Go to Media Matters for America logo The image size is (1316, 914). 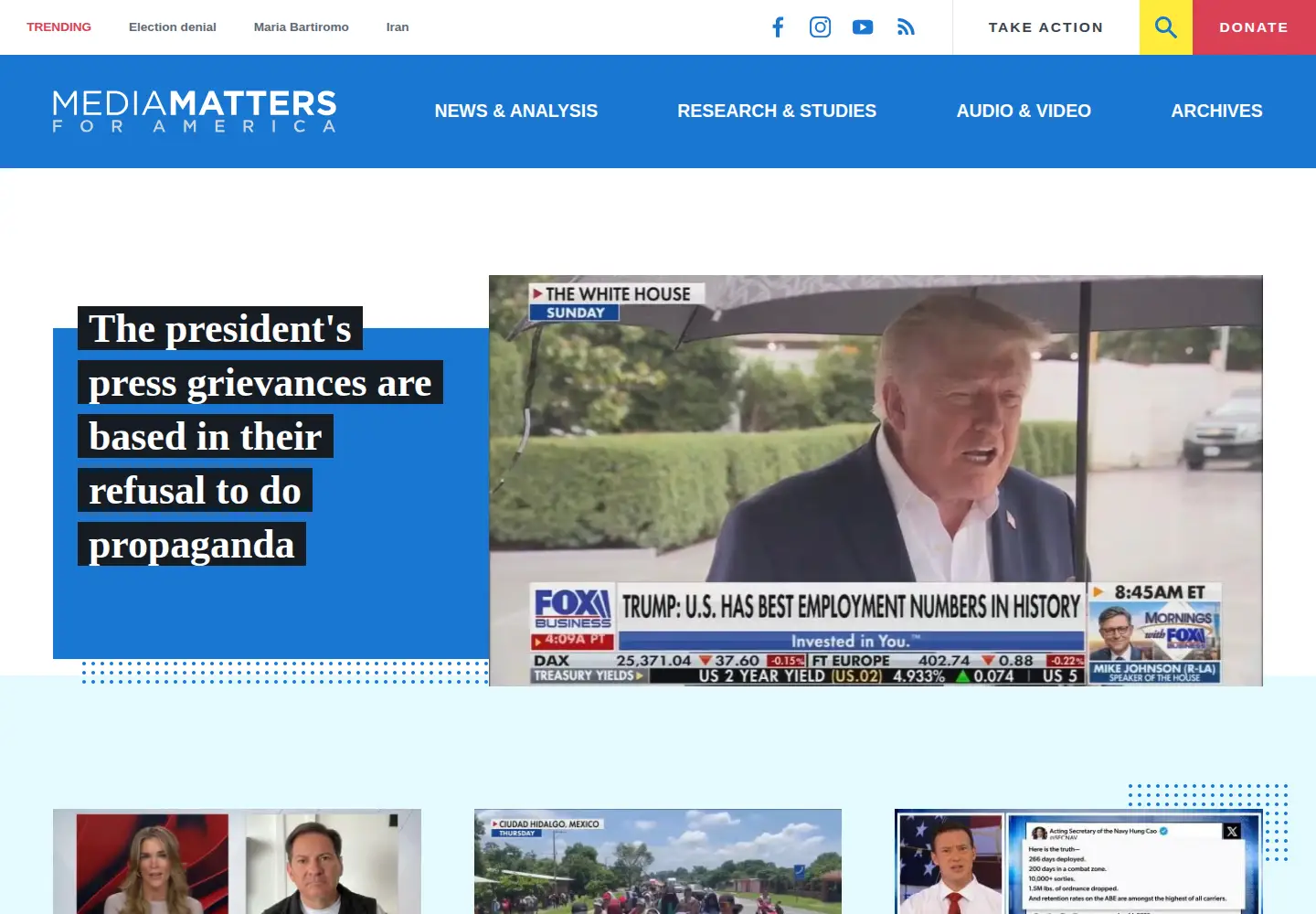(195, 112)
